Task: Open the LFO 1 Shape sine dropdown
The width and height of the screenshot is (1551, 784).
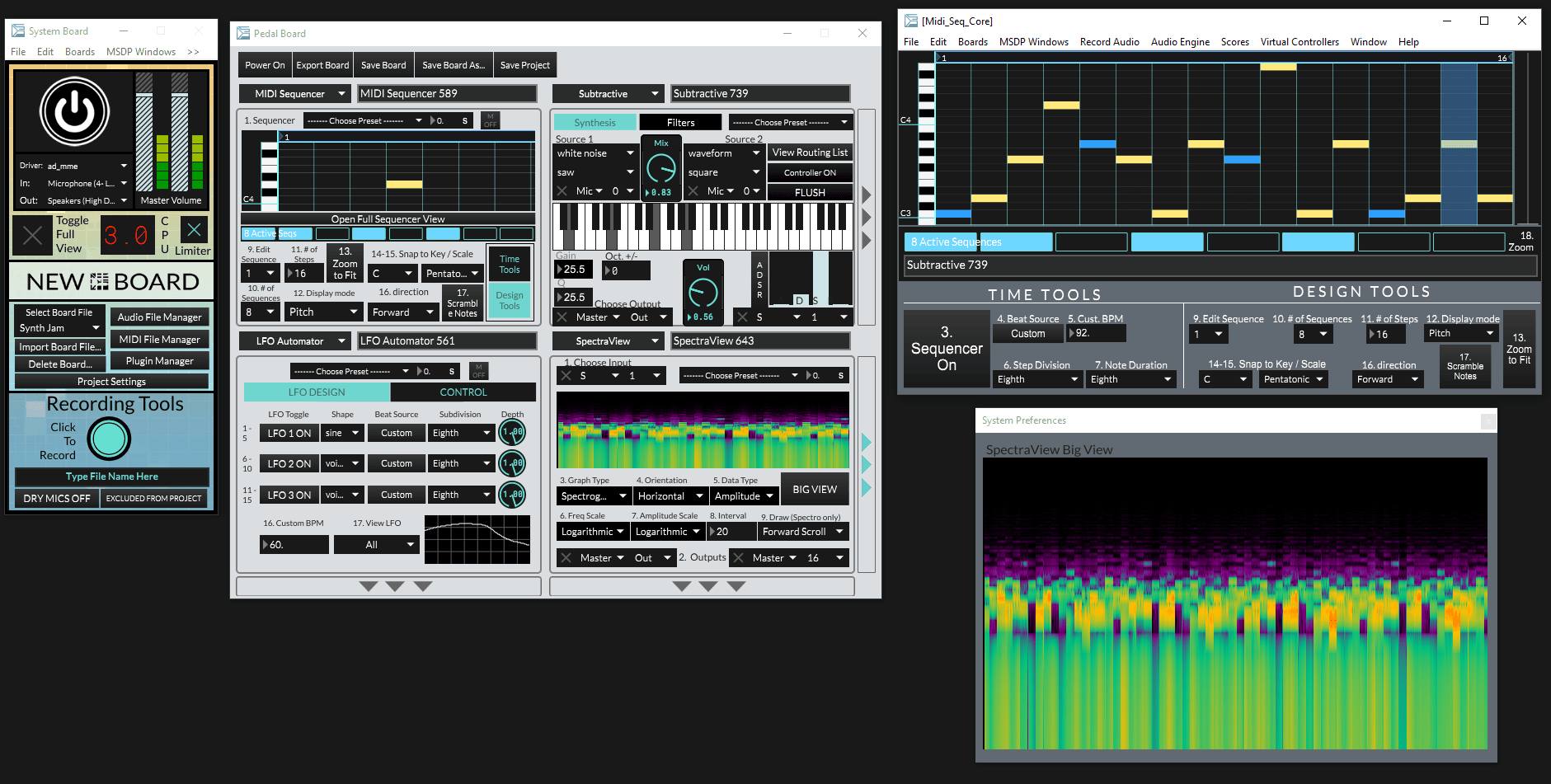Action: 342,433
